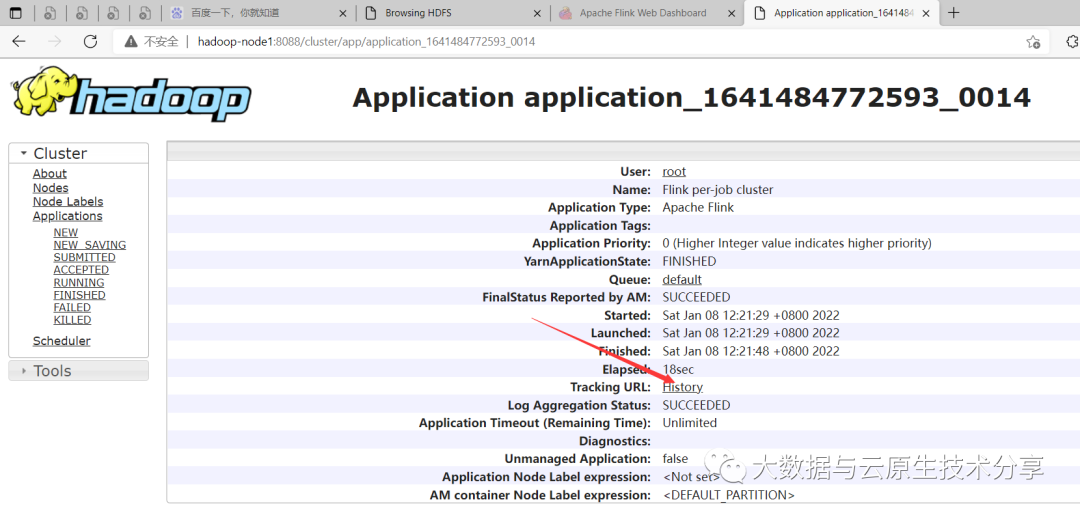Open the Node Labels link
Image resolution: width=1080 pixels, height=515 pixels.
point(68,202)
